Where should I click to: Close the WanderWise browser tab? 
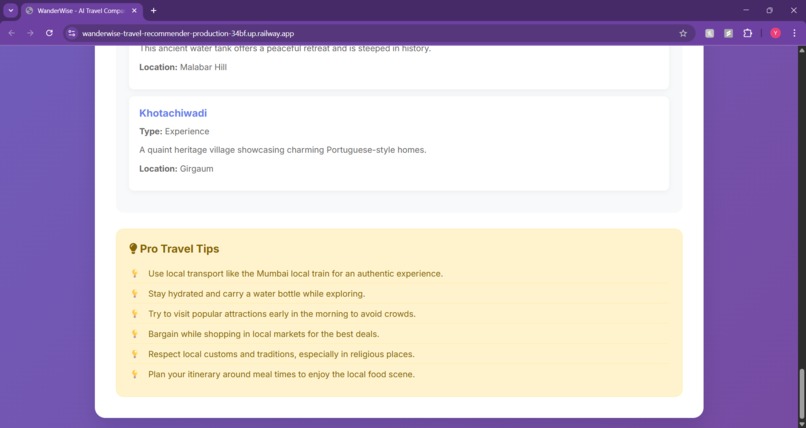(134, 11)
